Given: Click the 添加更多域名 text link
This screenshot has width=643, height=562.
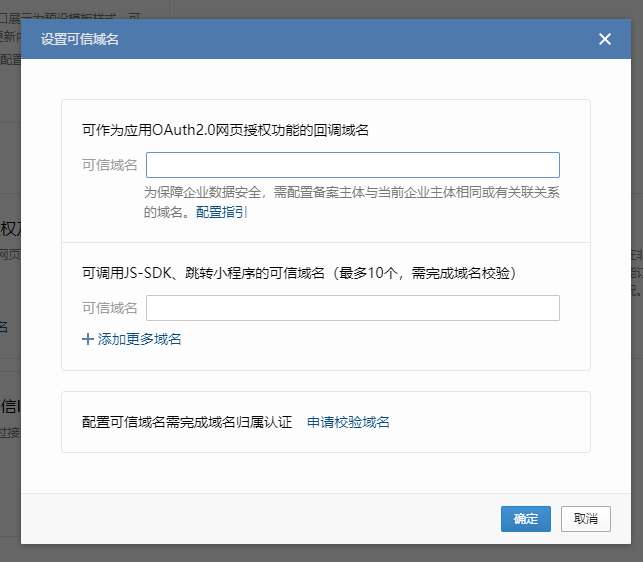Looking at the screenshot, I should [139, 339].
